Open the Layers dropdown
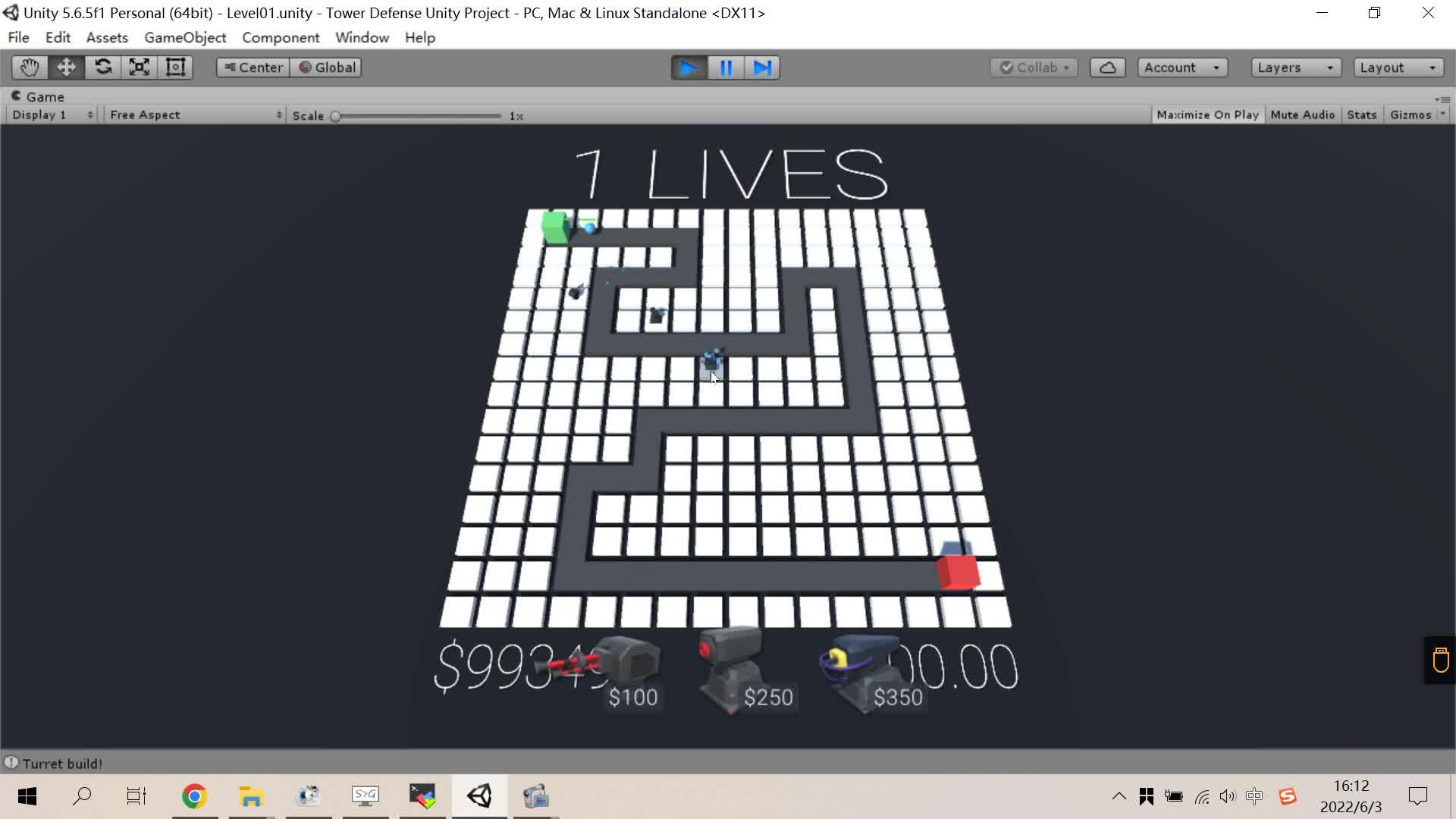 tap(1295, 67)
